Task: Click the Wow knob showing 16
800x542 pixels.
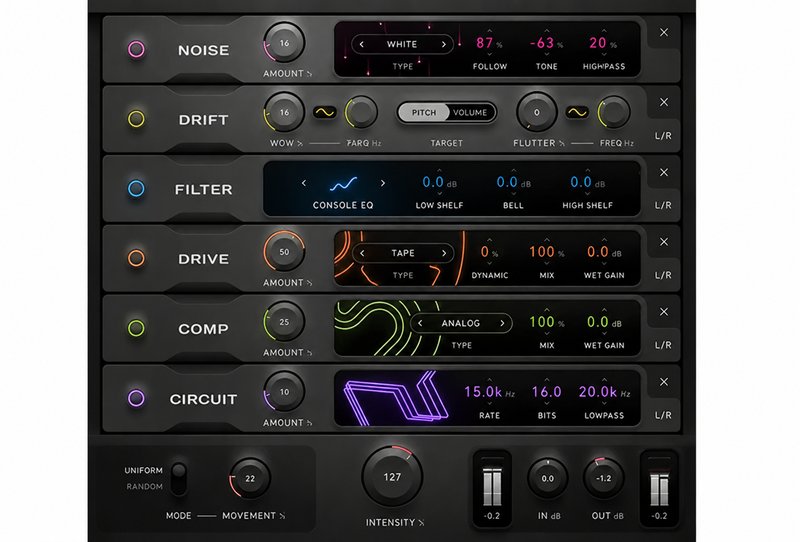Action: pyautogui.click(x=284, y=112)
